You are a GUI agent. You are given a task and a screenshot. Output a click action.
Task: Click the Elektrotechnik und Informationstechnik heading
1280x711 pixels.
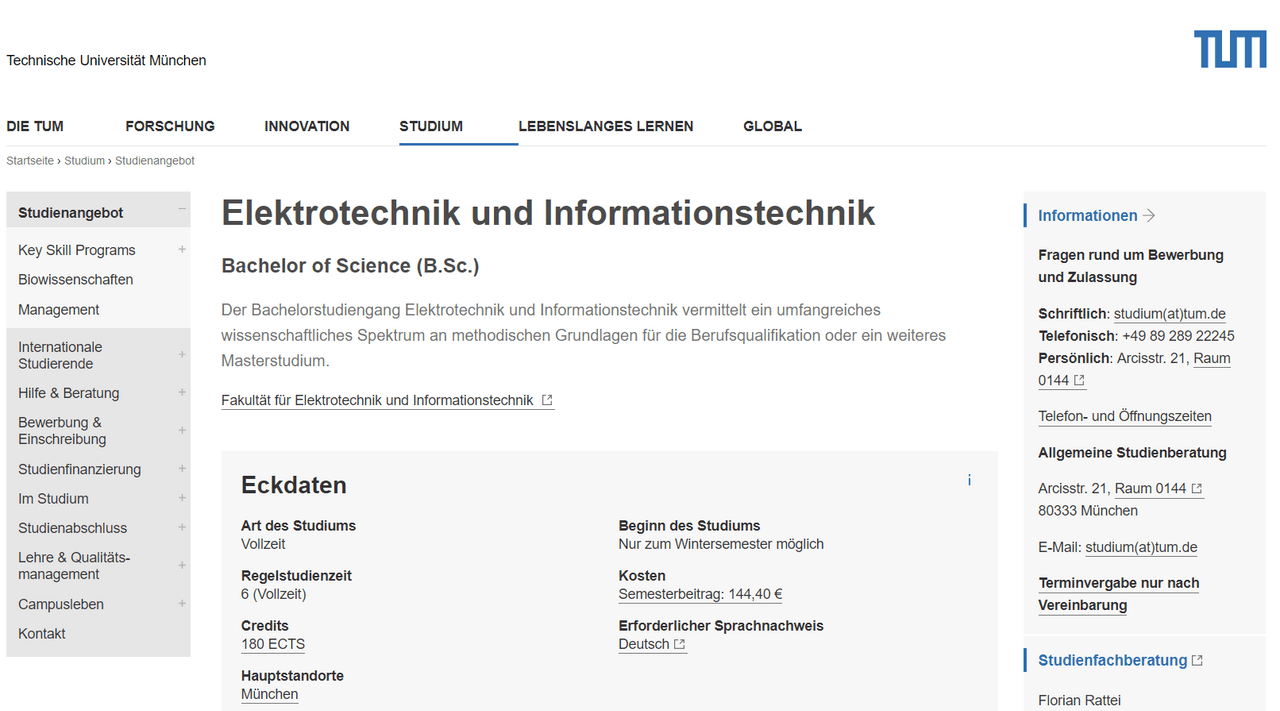tap(548, 213)
